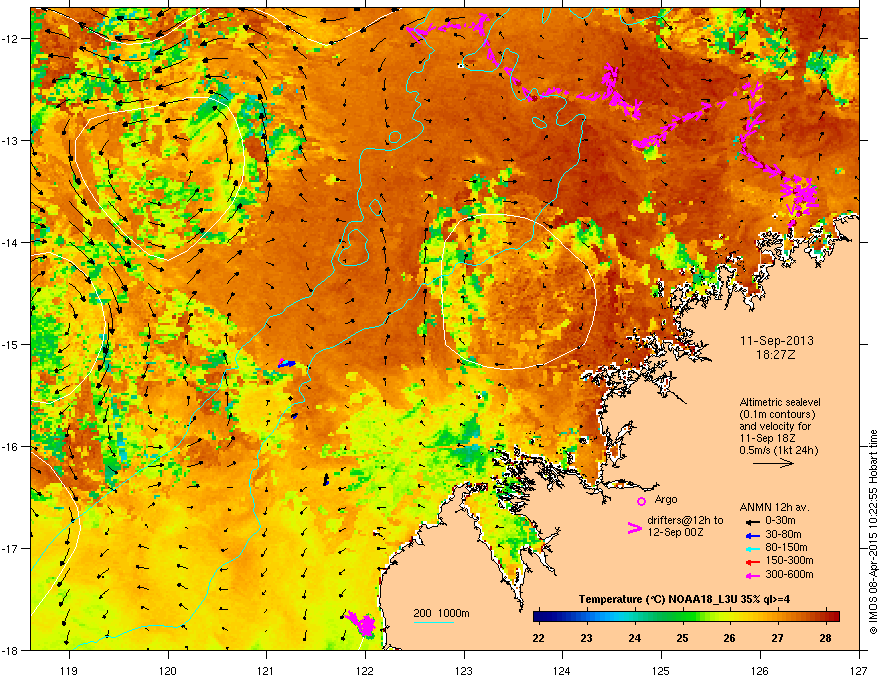This screenshot has height=680, width=880.
Task: Click the longitude axis label '123'
Action: [x=464, y=670]
